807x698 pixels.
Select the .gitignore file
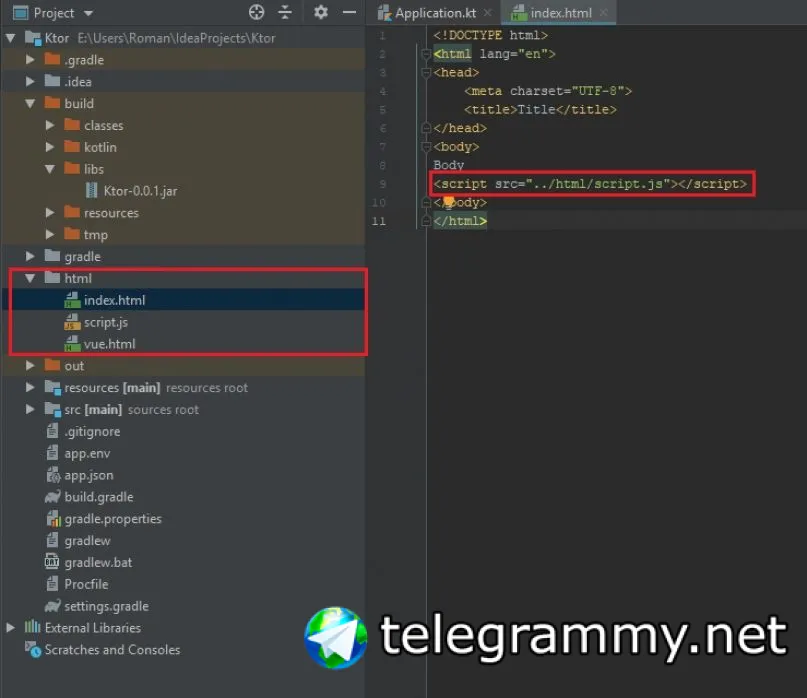point(92,431)
